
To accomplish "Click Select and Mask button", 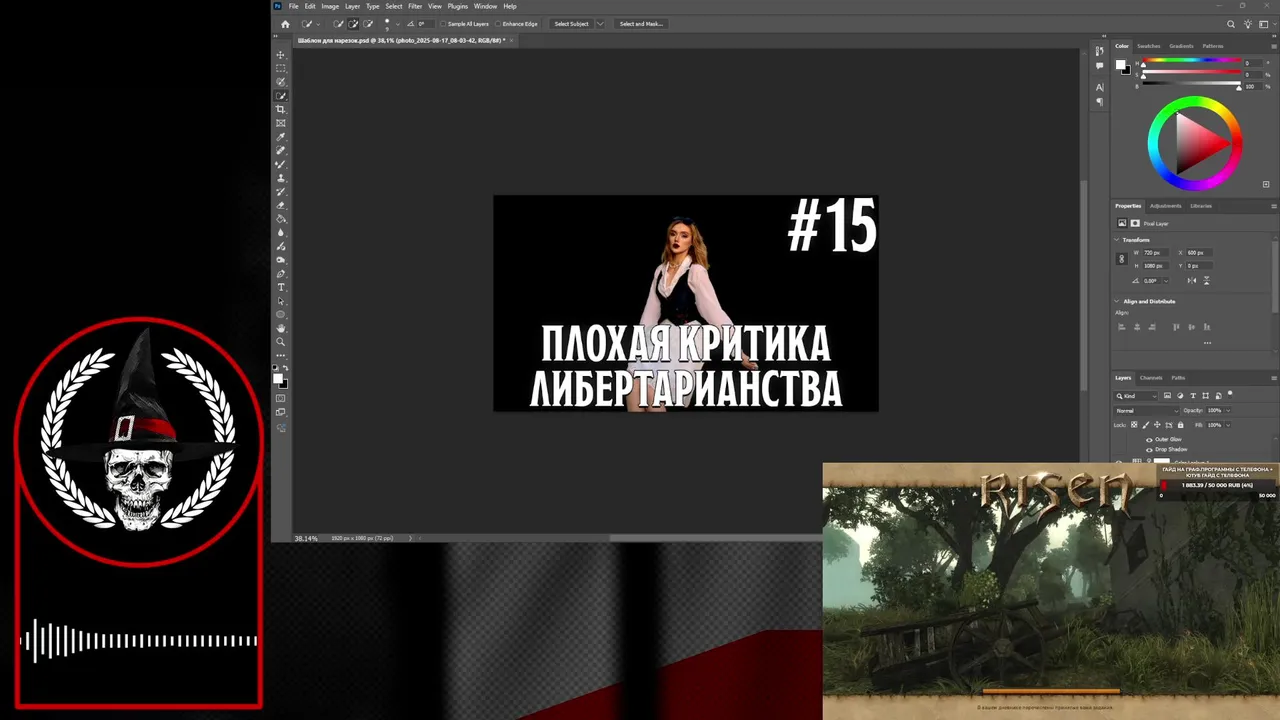I will tap(641, 24).
